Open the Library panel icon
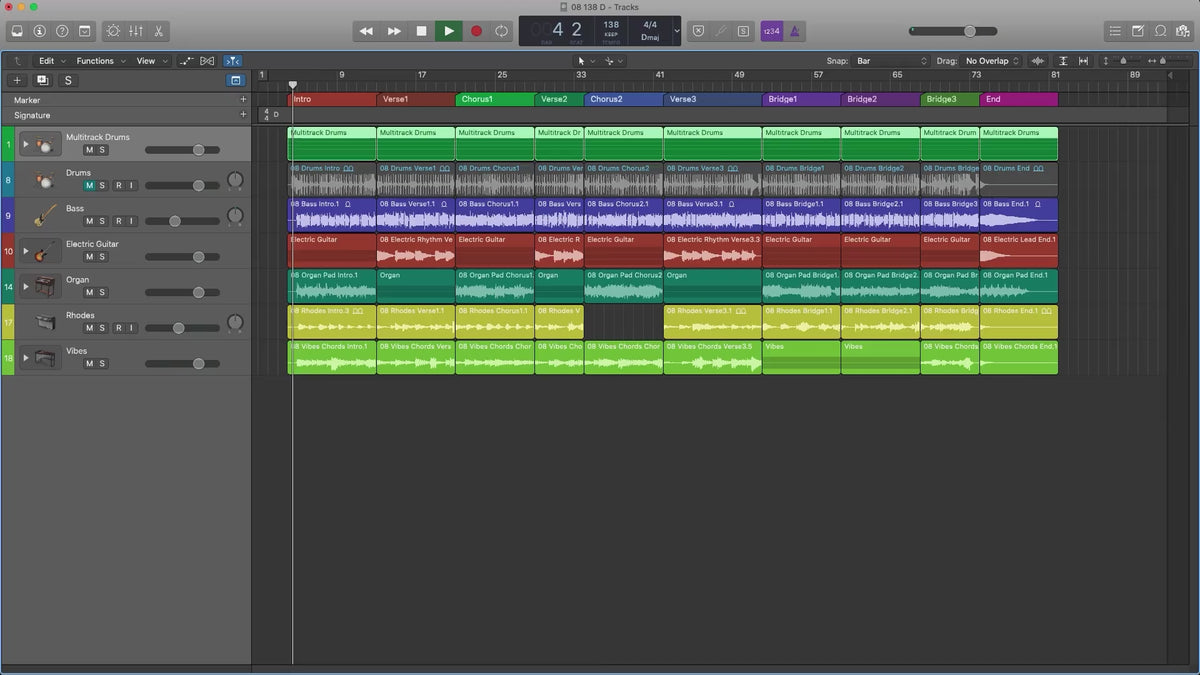Image resolution: width=1200 pixels, height=675 pixels. (17, 31)
